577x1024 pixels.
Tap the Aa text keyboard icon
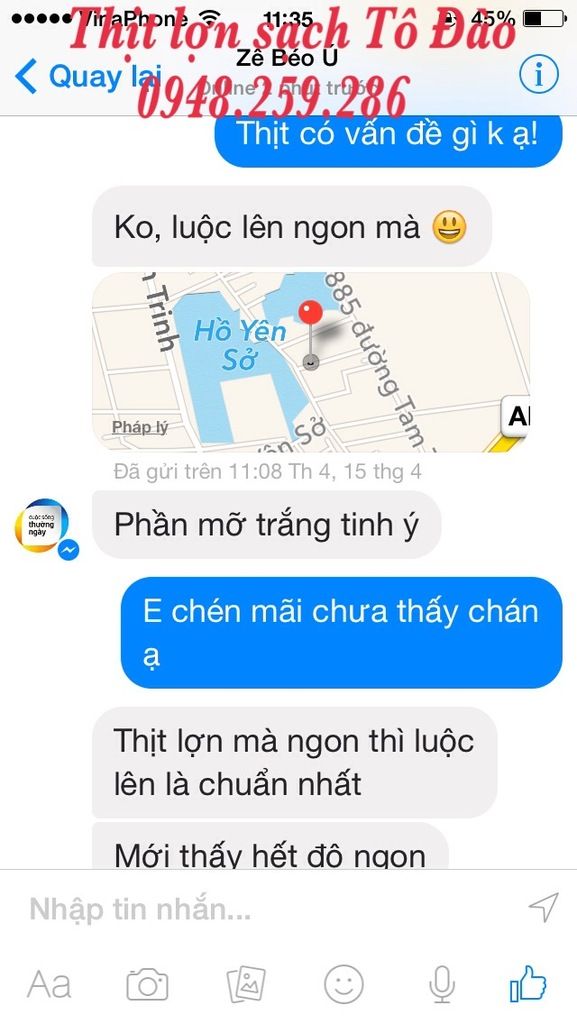click(x=50, y=985)
